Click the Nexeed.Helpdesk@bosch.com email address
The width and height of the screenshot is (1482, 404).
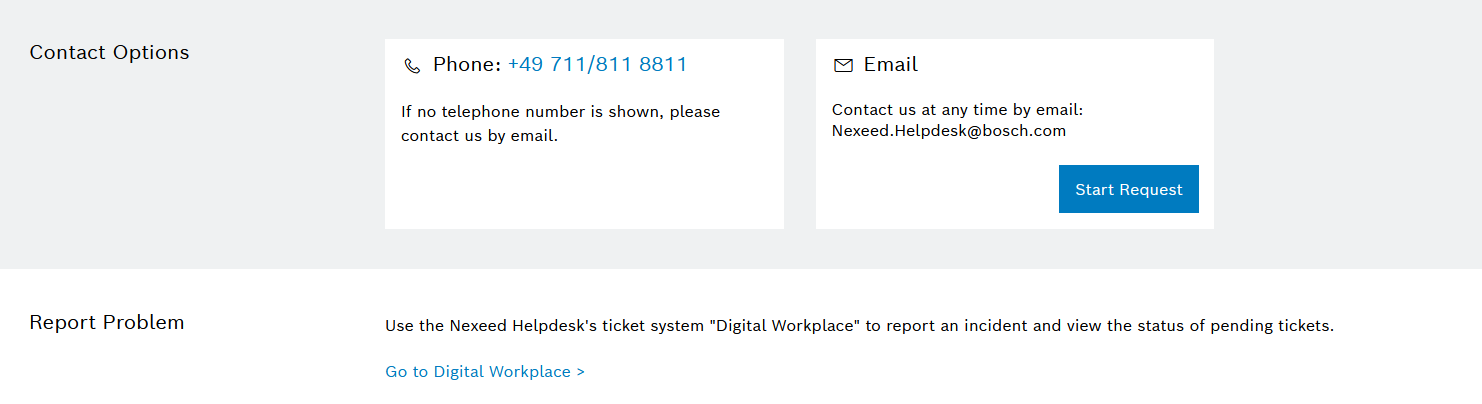pos(948,131)
